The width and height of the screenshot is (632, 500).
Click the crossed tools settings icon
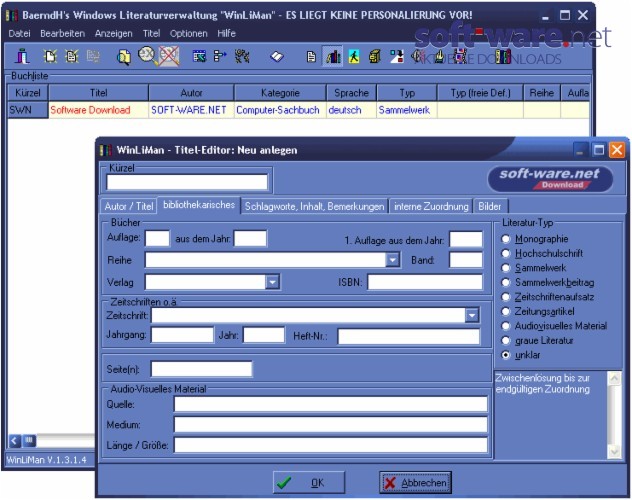click(242, 56)
